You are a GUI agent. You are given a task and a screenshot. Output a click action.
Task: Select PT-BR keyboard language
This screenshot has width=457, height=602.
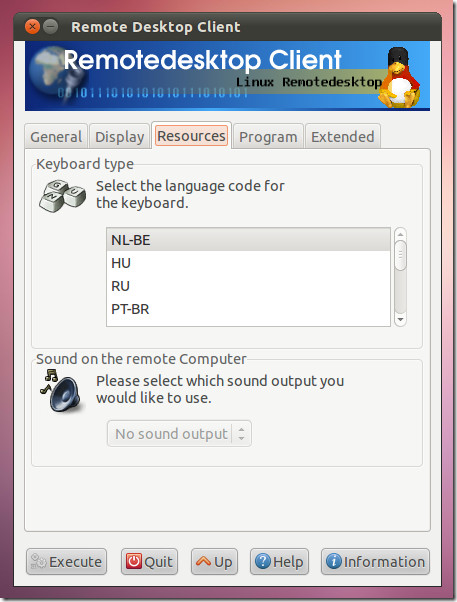point(248,309)
